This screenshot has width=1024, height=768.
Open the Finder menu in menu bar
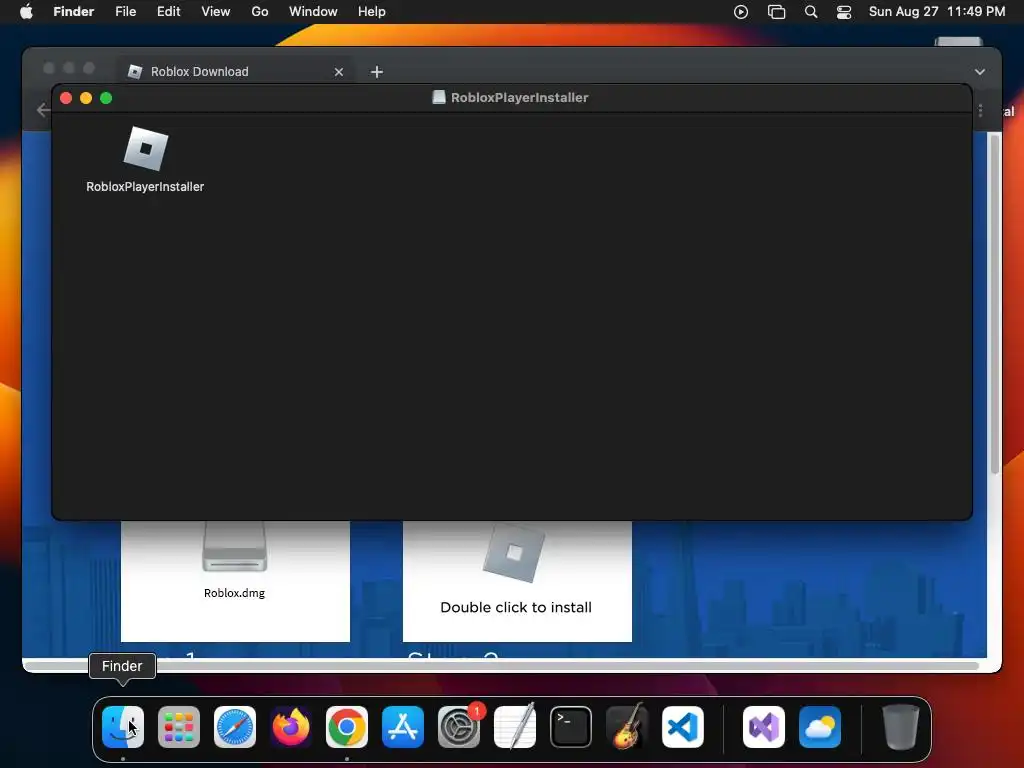tap(74, 12)
